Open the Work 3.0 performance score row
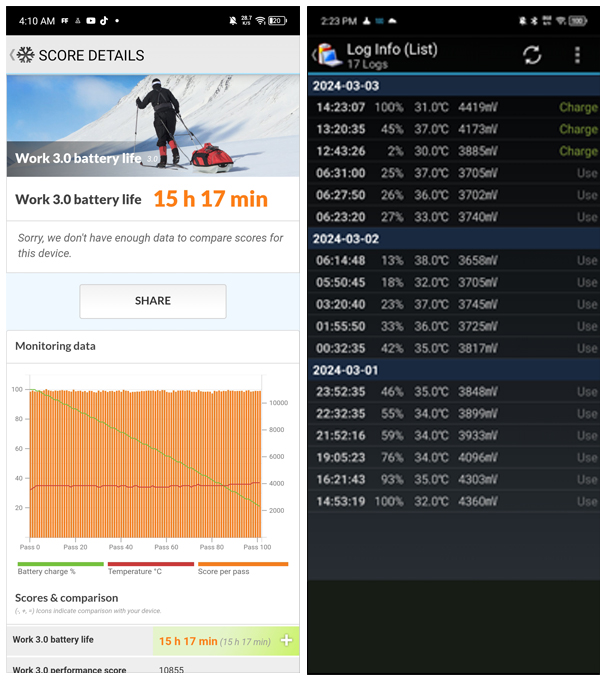607x680 pixels. pos(153,669)
